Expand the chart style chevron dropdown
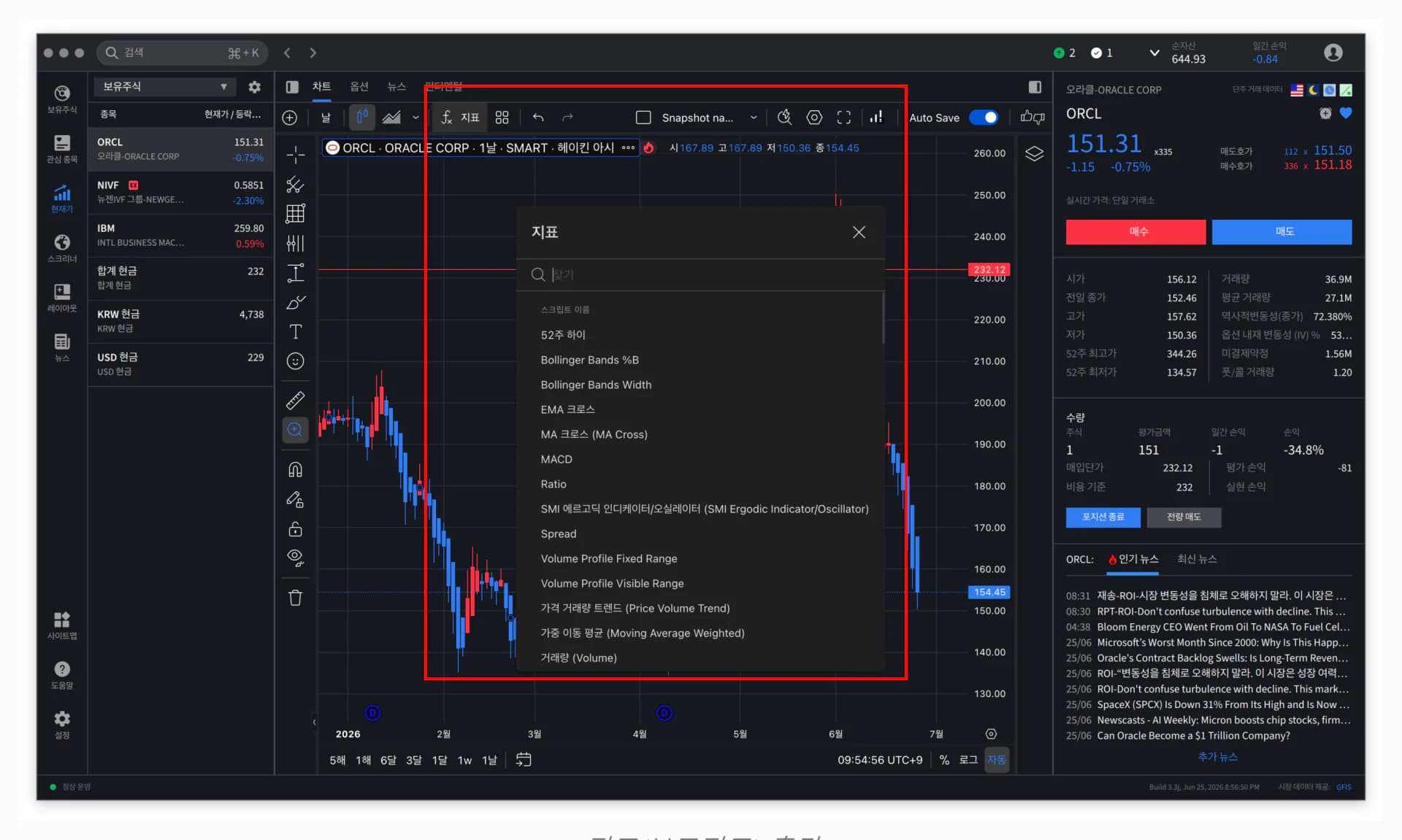 [415, 117]
